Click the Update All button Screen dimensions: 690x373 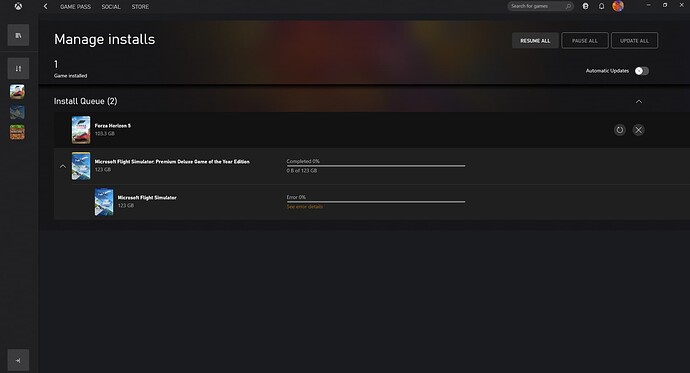(634, 40)
